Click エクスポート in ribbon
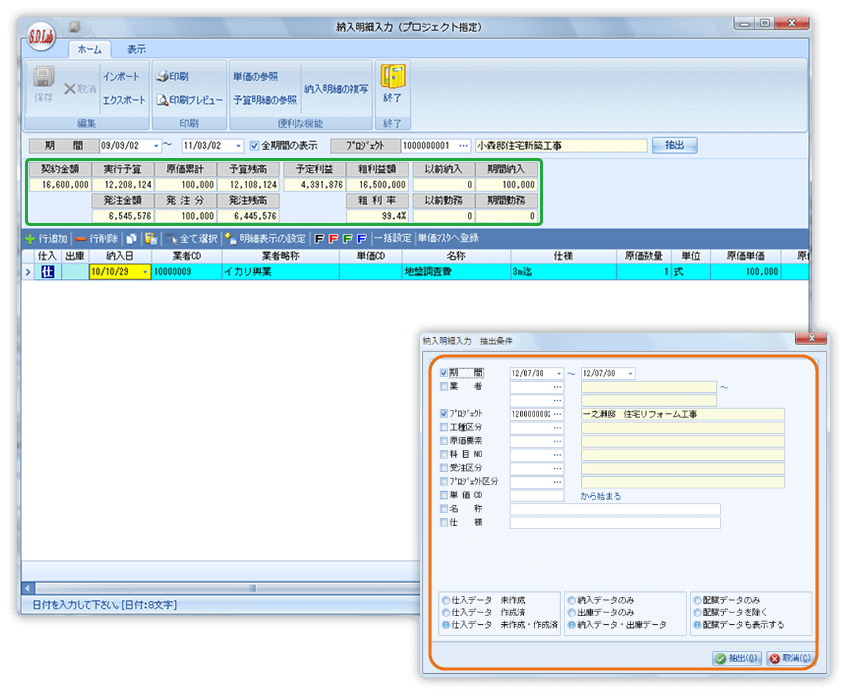Image resolution: width=848 pixels, height=694 pixels. [x=124, y=100]
